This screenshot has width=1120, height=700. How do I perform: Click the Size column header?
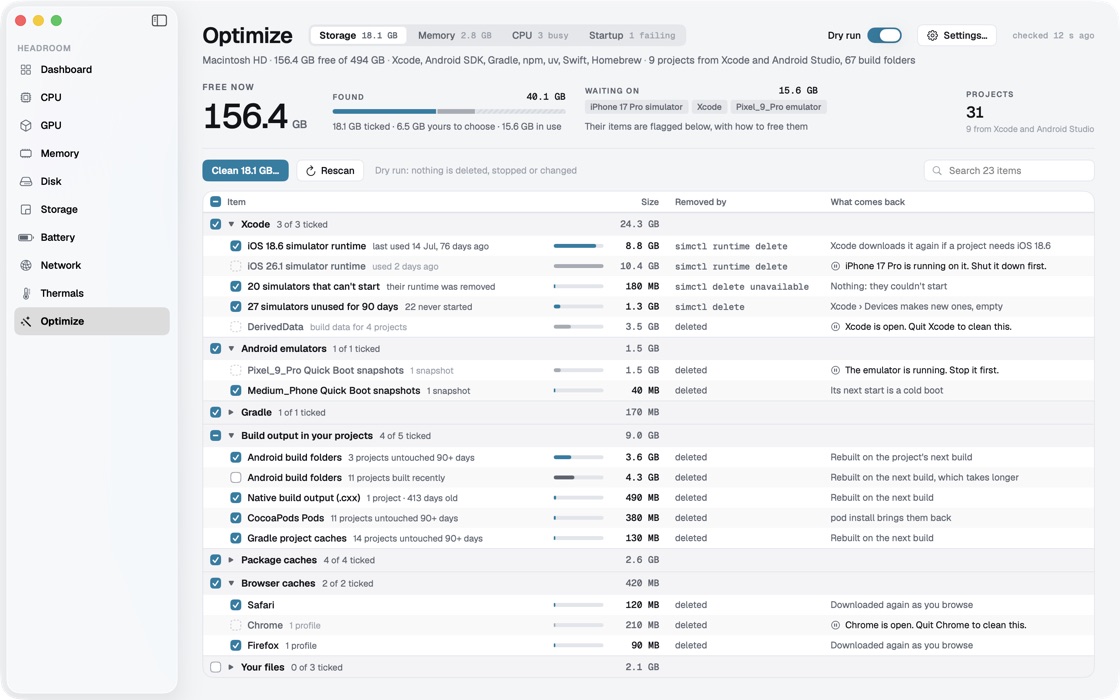coord(650,202)
